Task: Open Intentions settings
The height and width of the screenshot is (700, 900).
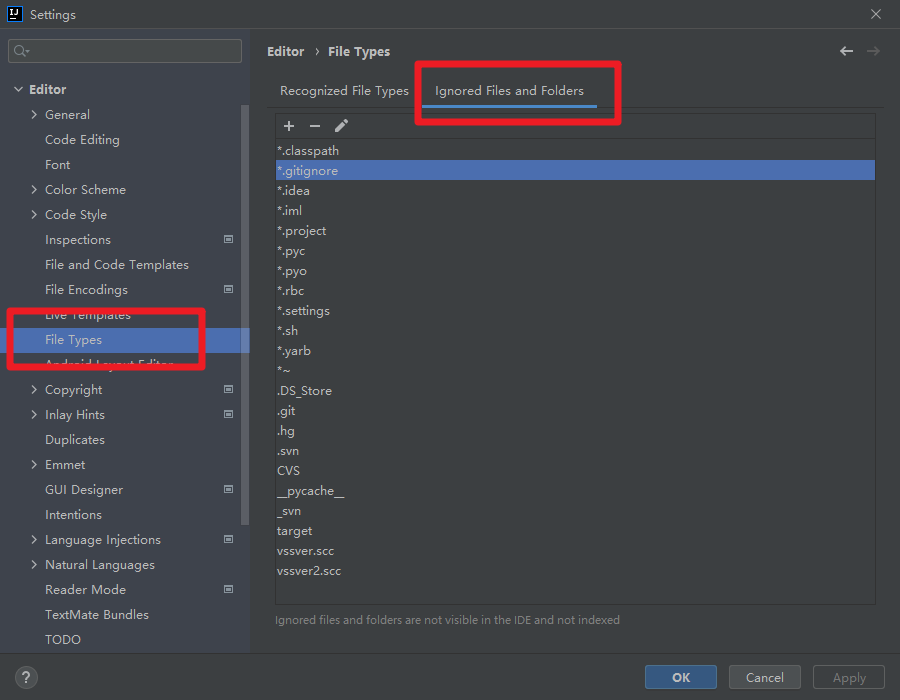Action: tap(73, 515)
